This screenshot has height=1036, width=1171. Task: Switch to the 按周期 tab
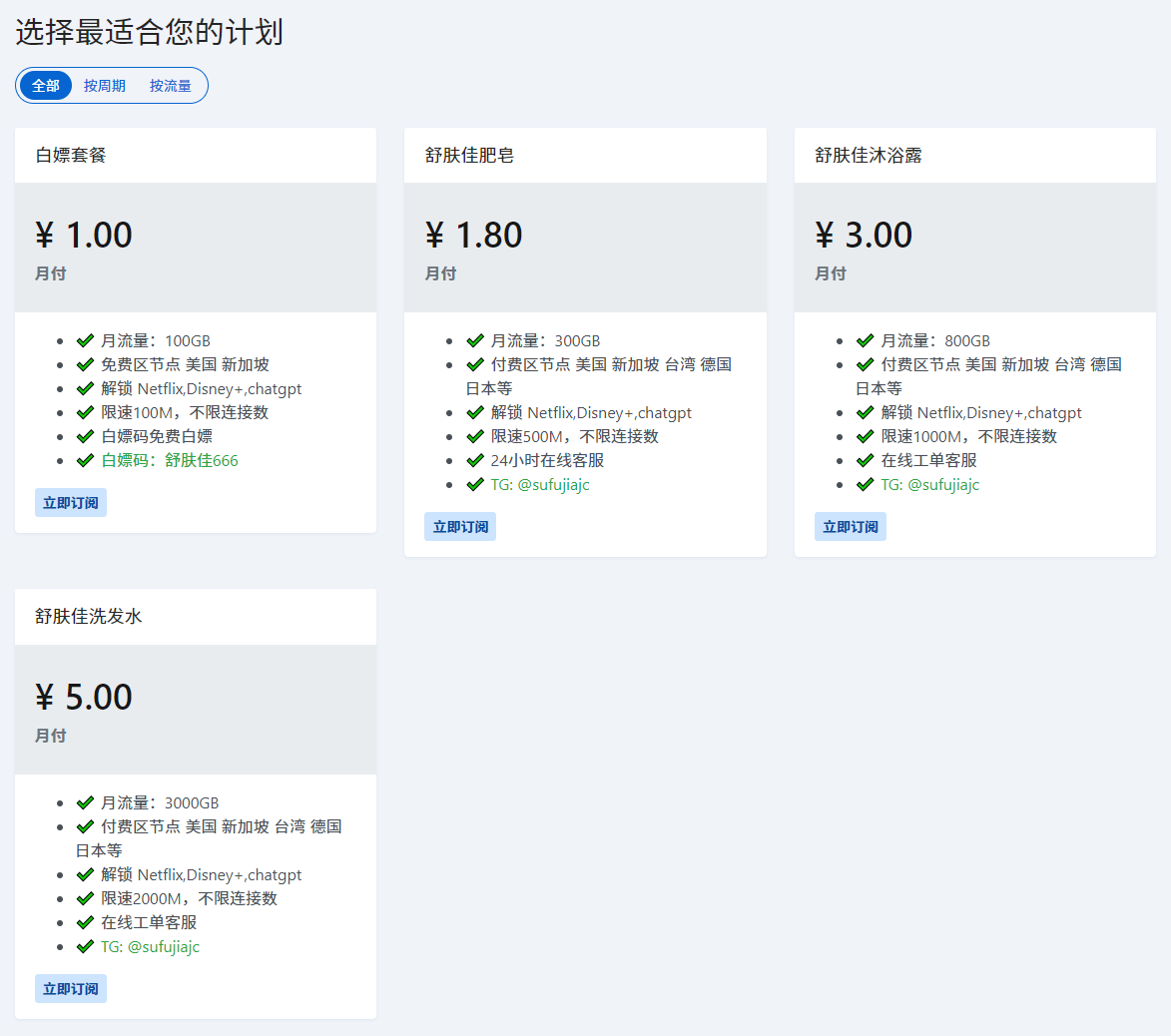point(105,86)
